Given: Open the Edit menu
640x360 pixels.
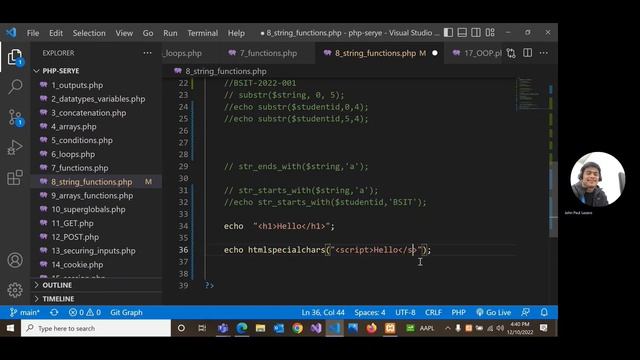Looking at the screenshot, I should [x=56, y=33].
